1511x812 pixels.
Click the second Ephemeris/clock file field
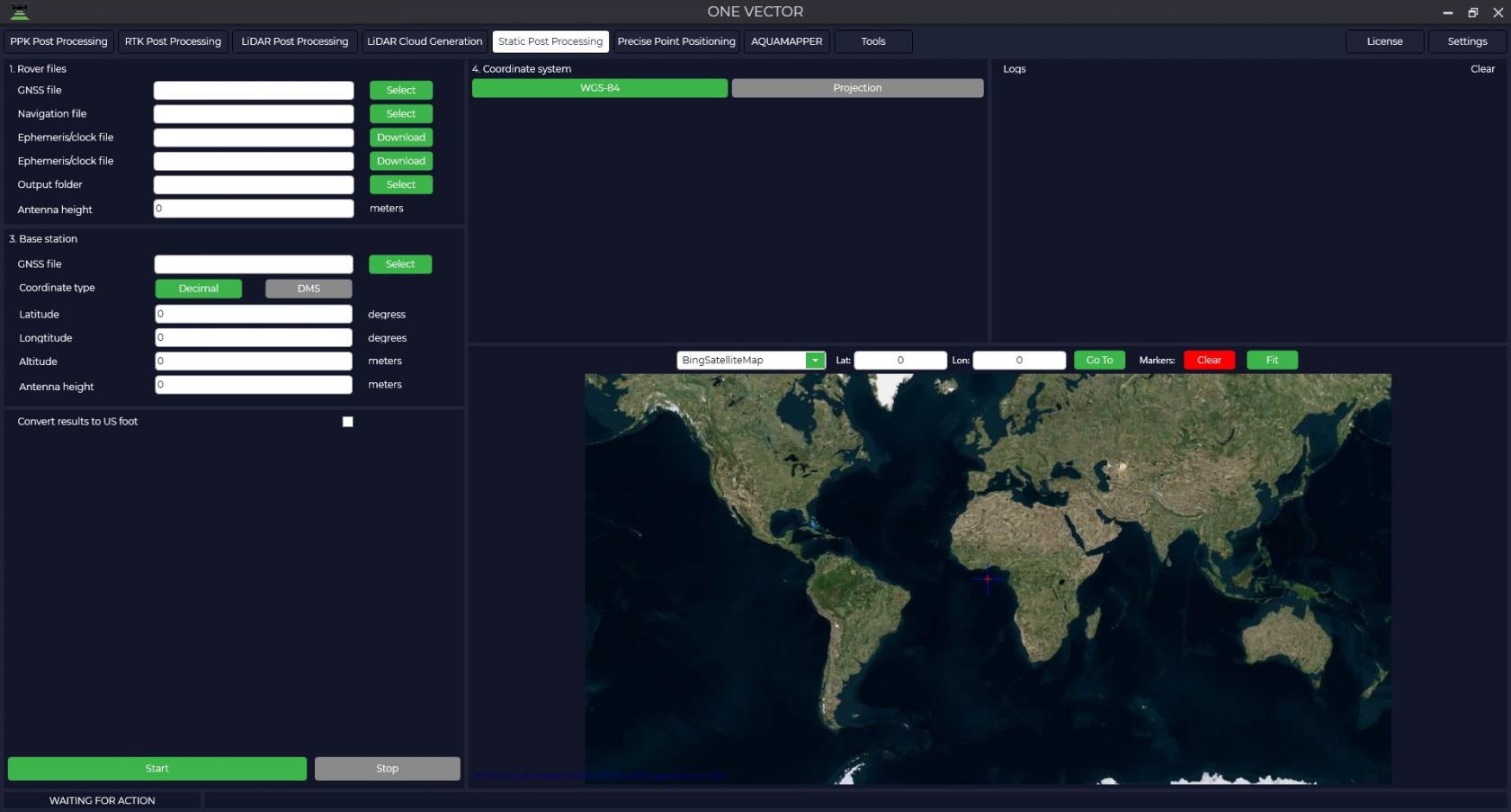(254, 161)
